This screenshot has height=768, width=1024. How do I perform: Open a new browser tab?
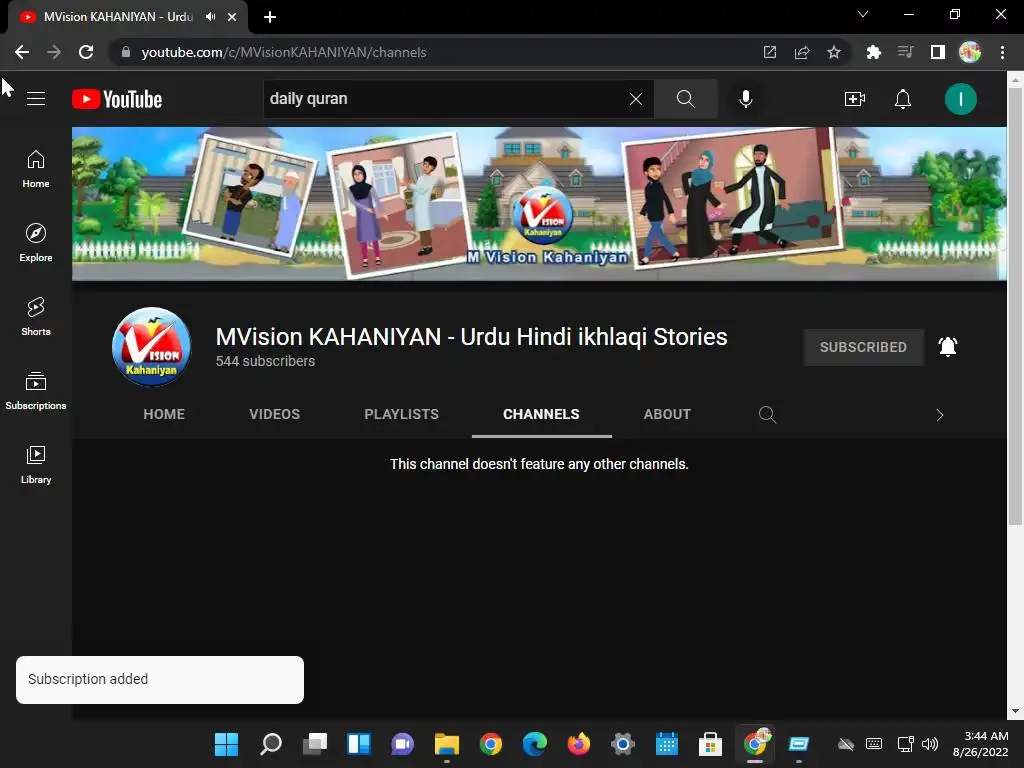pyautogui.click(x=270, y=17)
